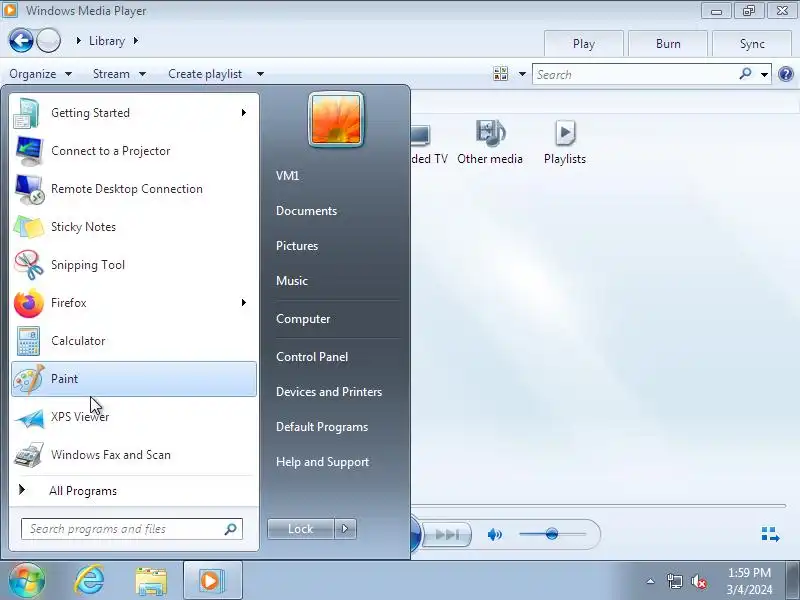
Task: Expand Firefox jump list arrow
Action: click(244, 303)
